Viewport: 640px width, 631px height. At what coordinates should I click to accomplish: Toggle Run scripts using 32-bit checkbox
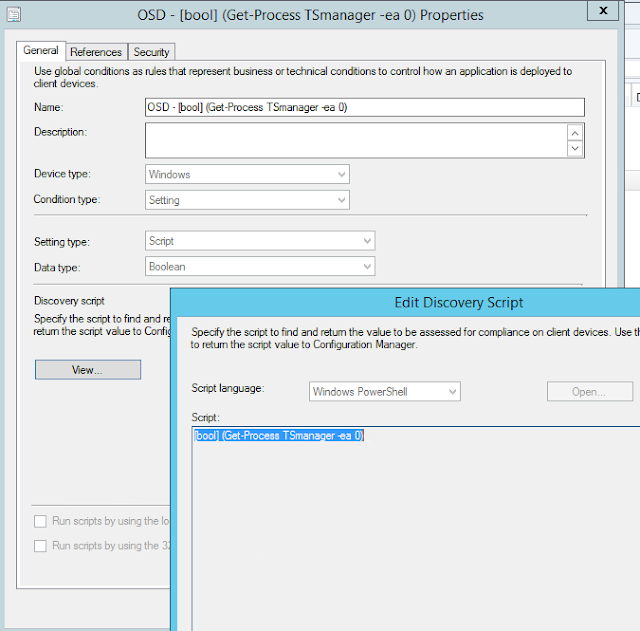40,546
